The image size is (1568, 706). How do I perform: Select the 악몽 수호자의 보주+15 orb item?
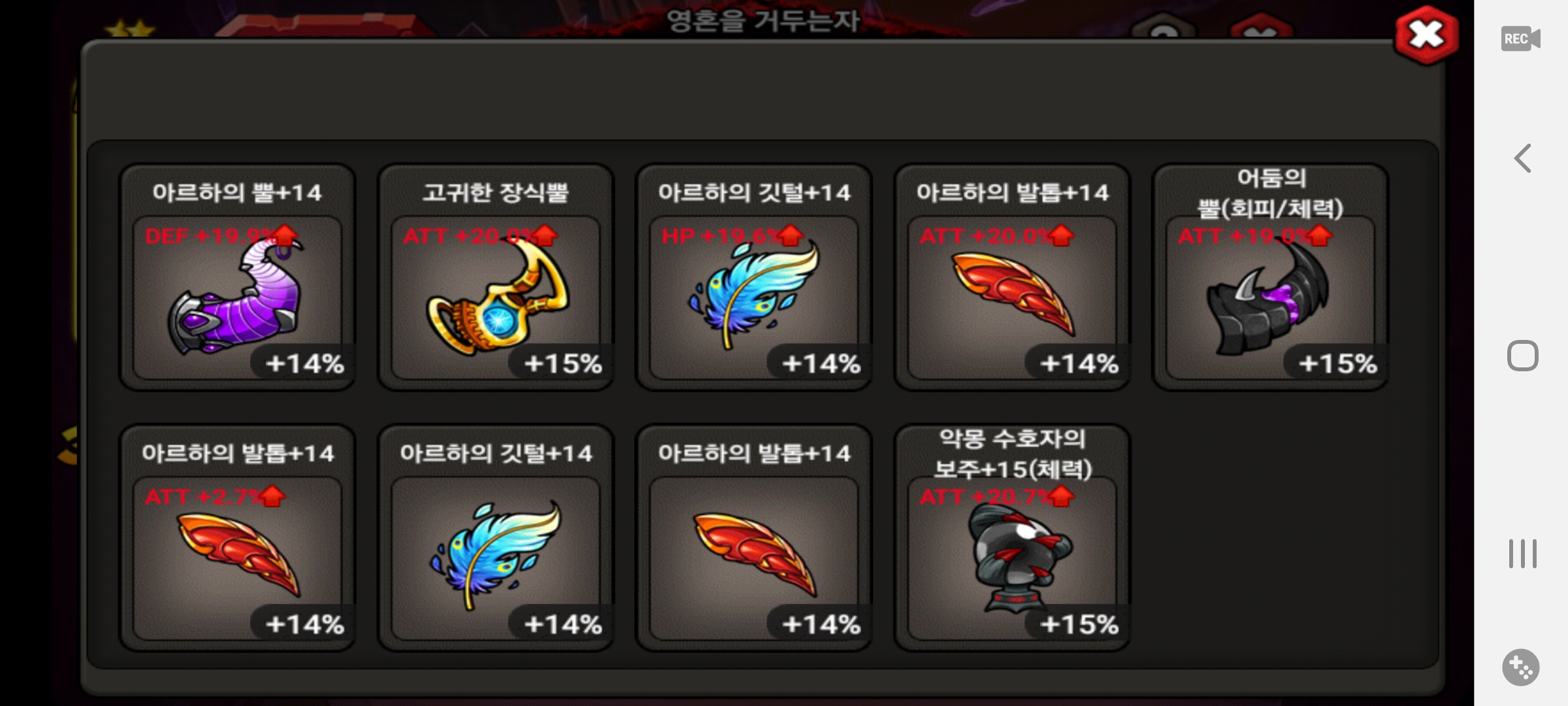[x=1011, y=539]
